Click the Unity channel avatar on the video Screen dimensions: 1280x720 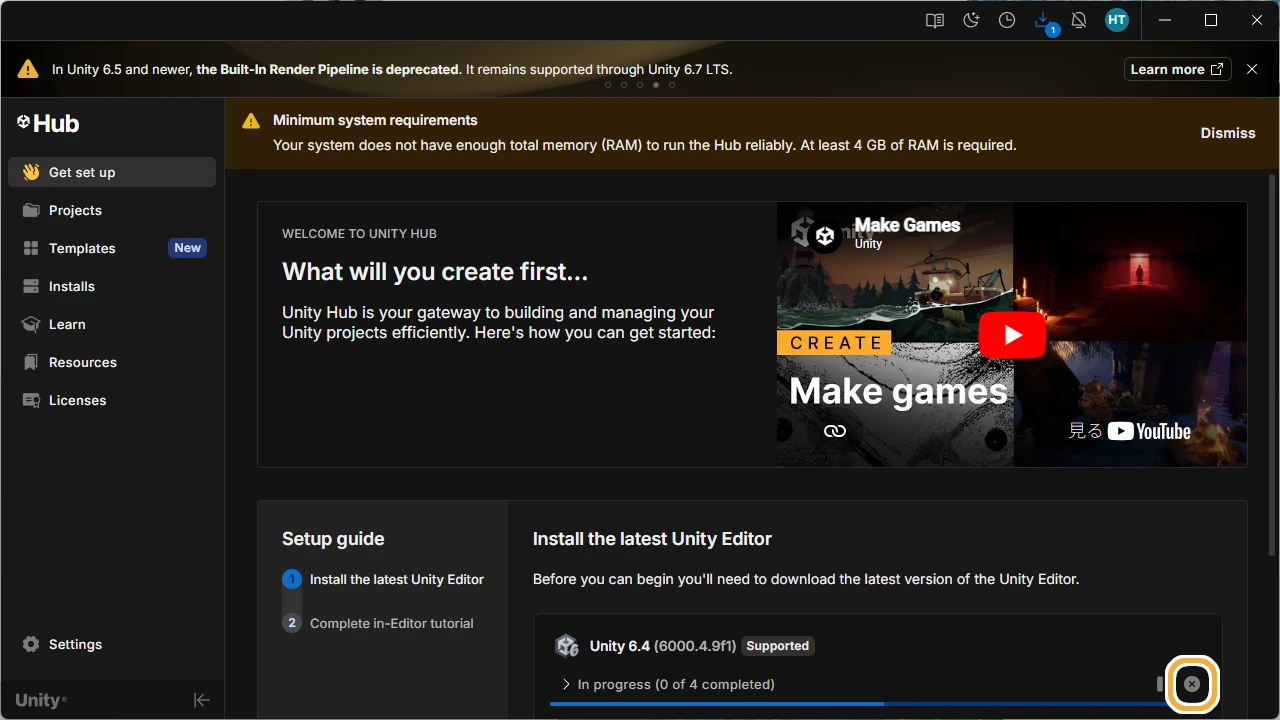pos(825,235)
